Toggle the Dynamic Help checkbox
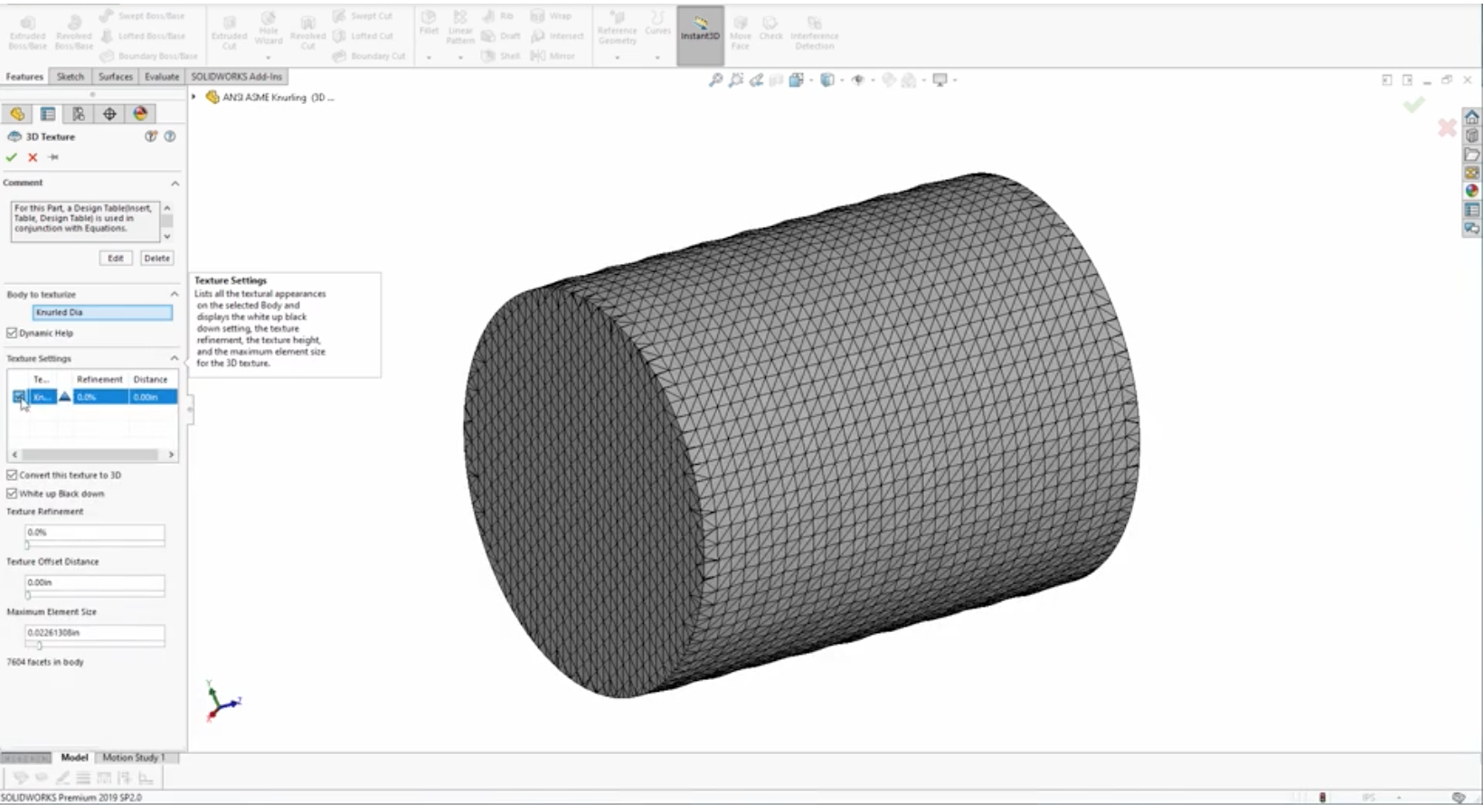 12,333
